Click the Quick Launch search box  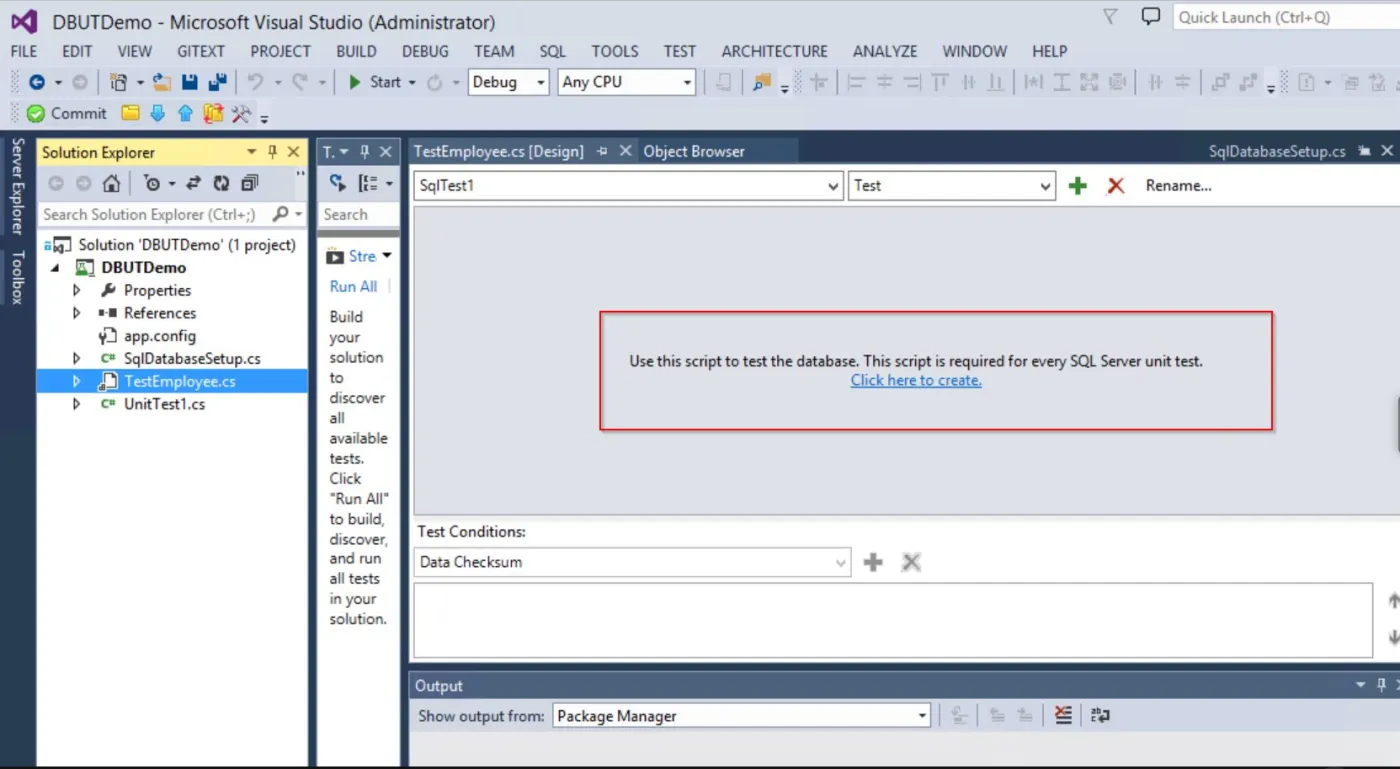click(1285, 17)
